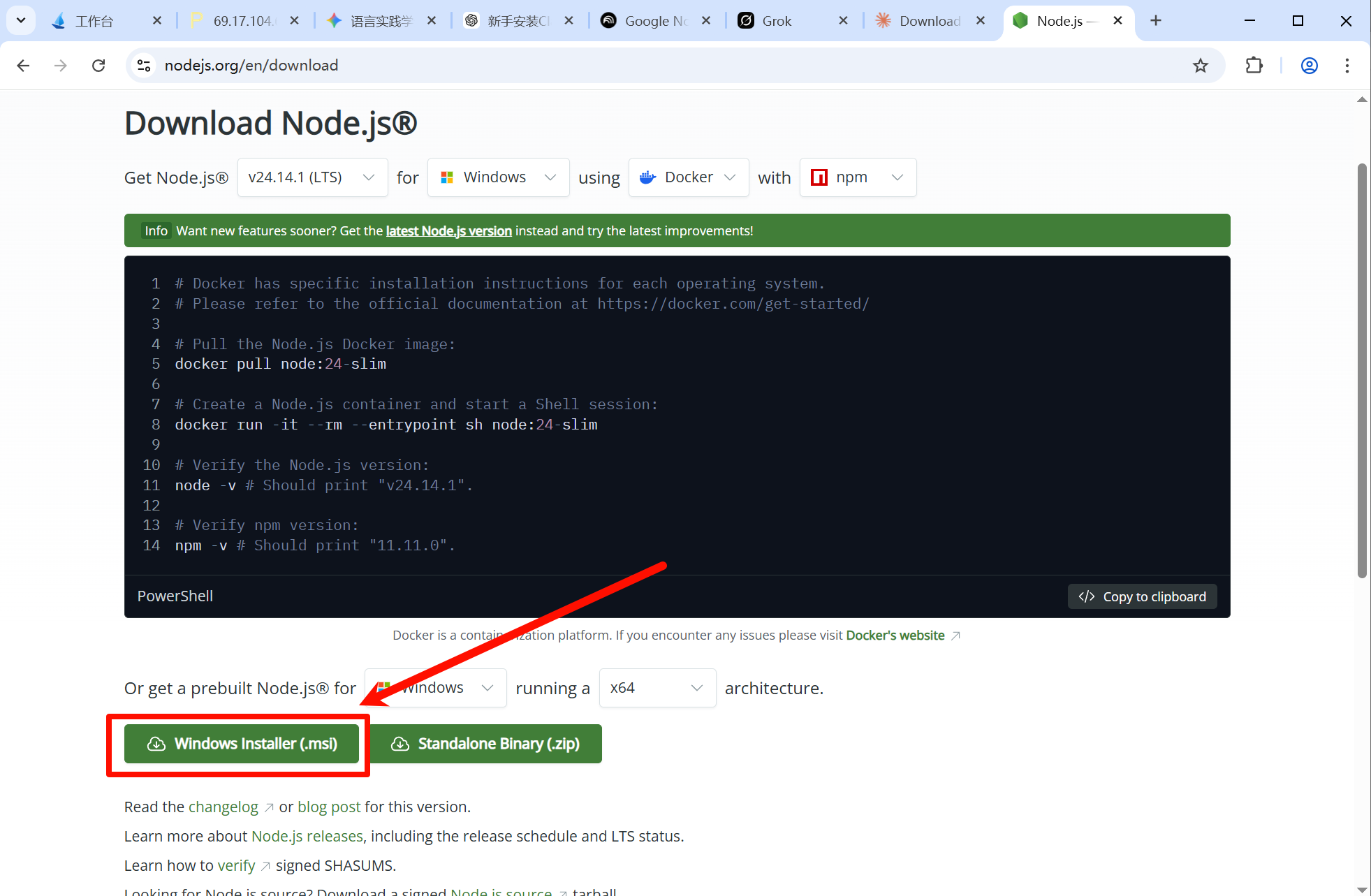Open a new browser tab

[x=1155, y=21]
